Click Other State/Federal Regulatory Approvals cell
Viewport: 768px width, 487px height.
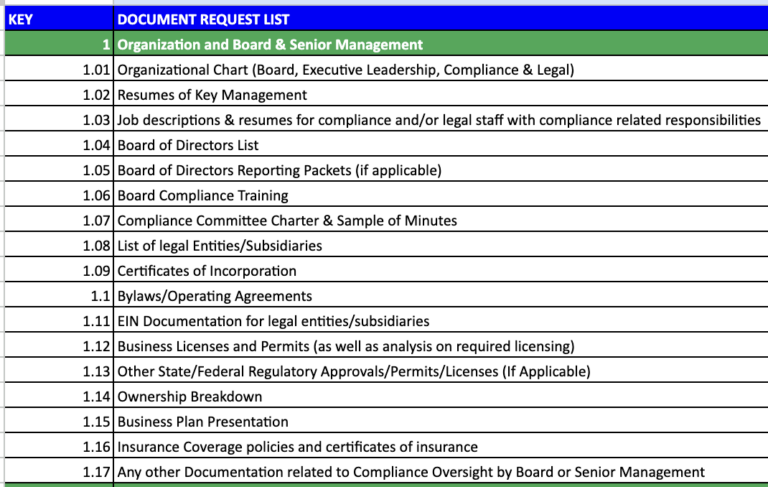[353, 371]
